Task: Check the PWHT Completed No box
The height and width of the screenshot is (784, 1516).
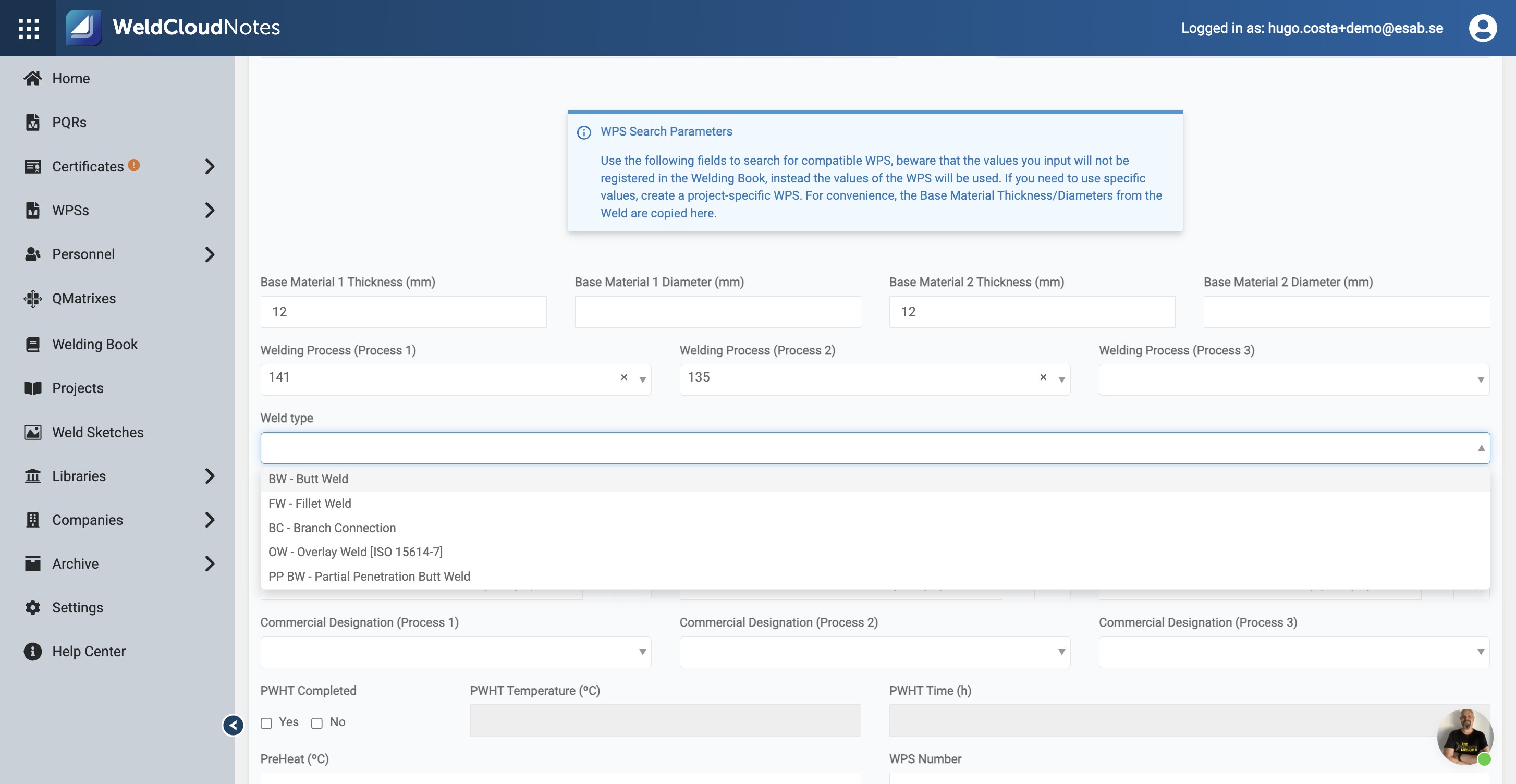Action: [x=317, y=723]
